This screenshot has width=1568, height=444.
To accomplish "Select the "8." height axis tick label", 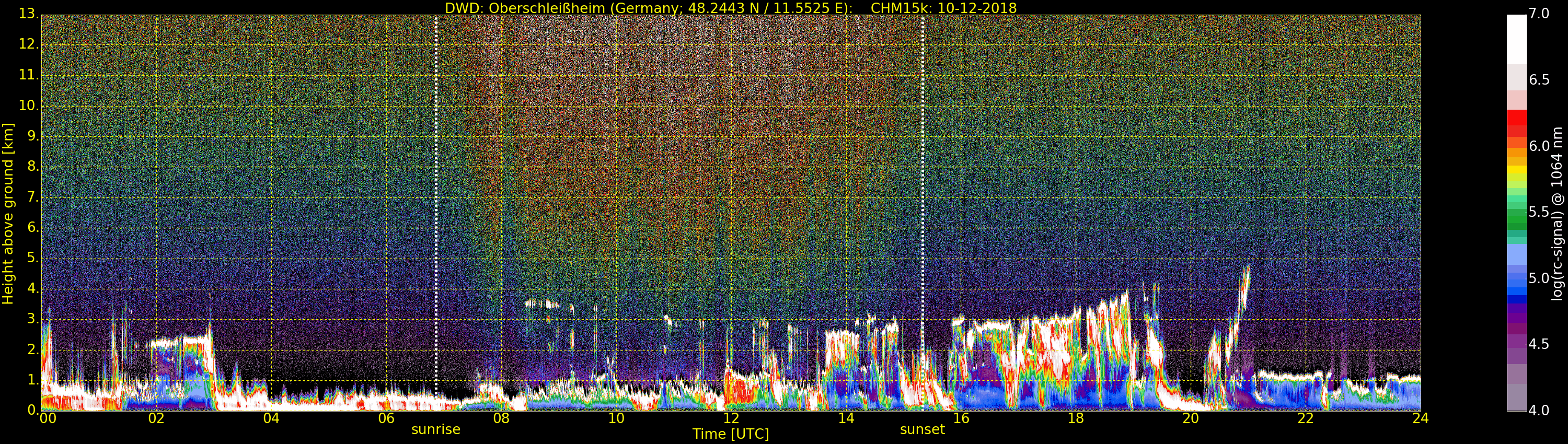I will pyautogui.click(x=33, y=166).
